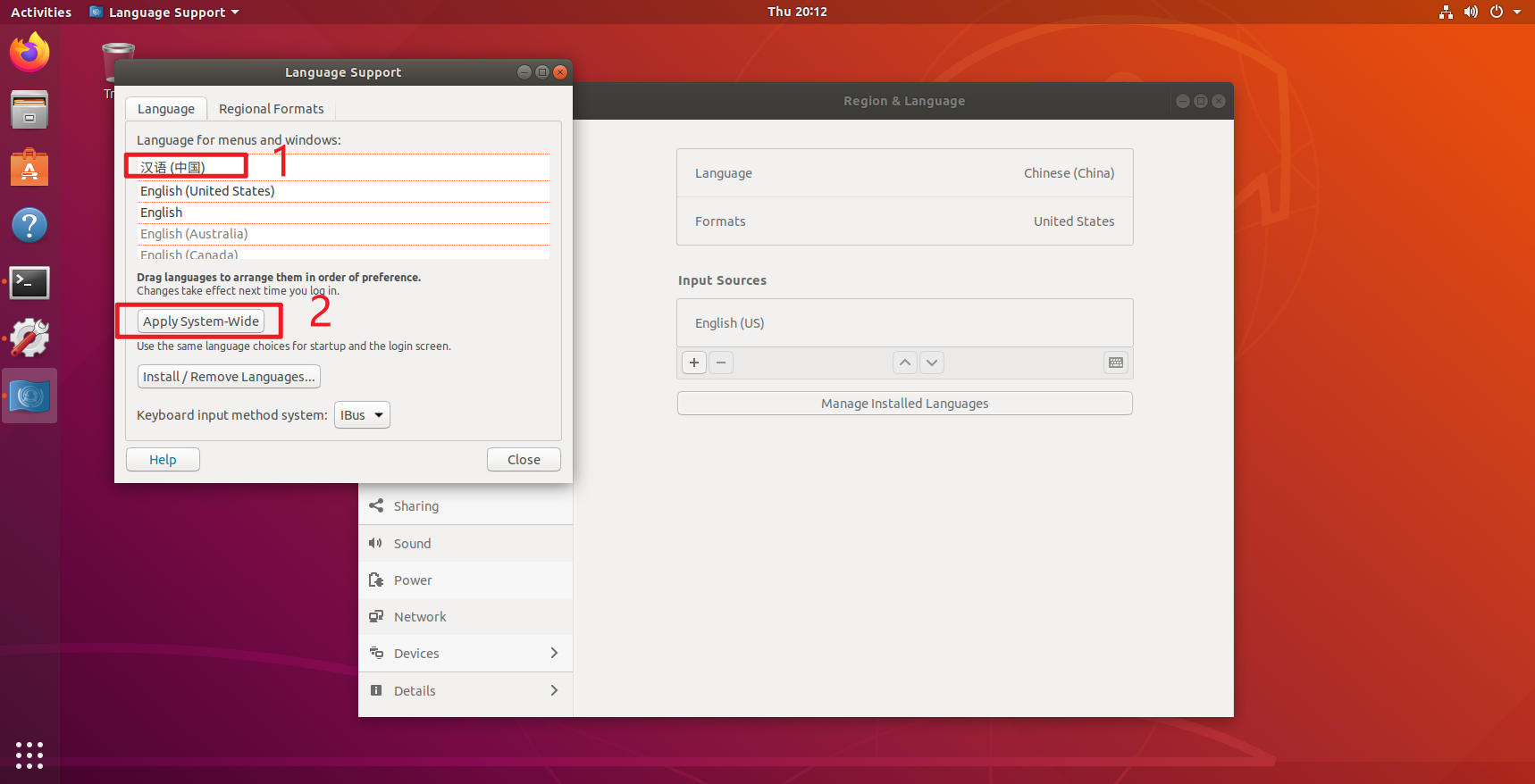Open keyboard input method system dropdown

pos(362,415)
